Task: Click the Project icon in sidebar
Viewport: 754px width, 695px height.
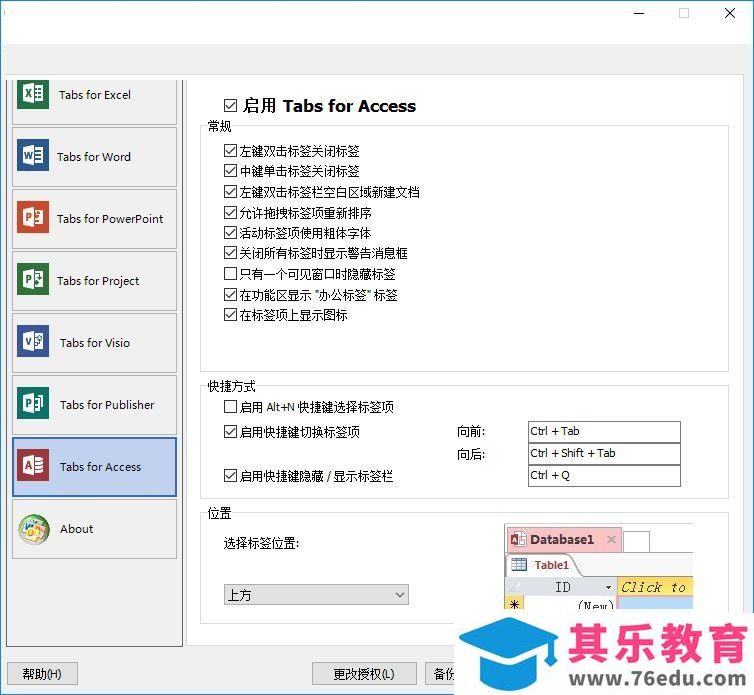Action: [33, 279]
